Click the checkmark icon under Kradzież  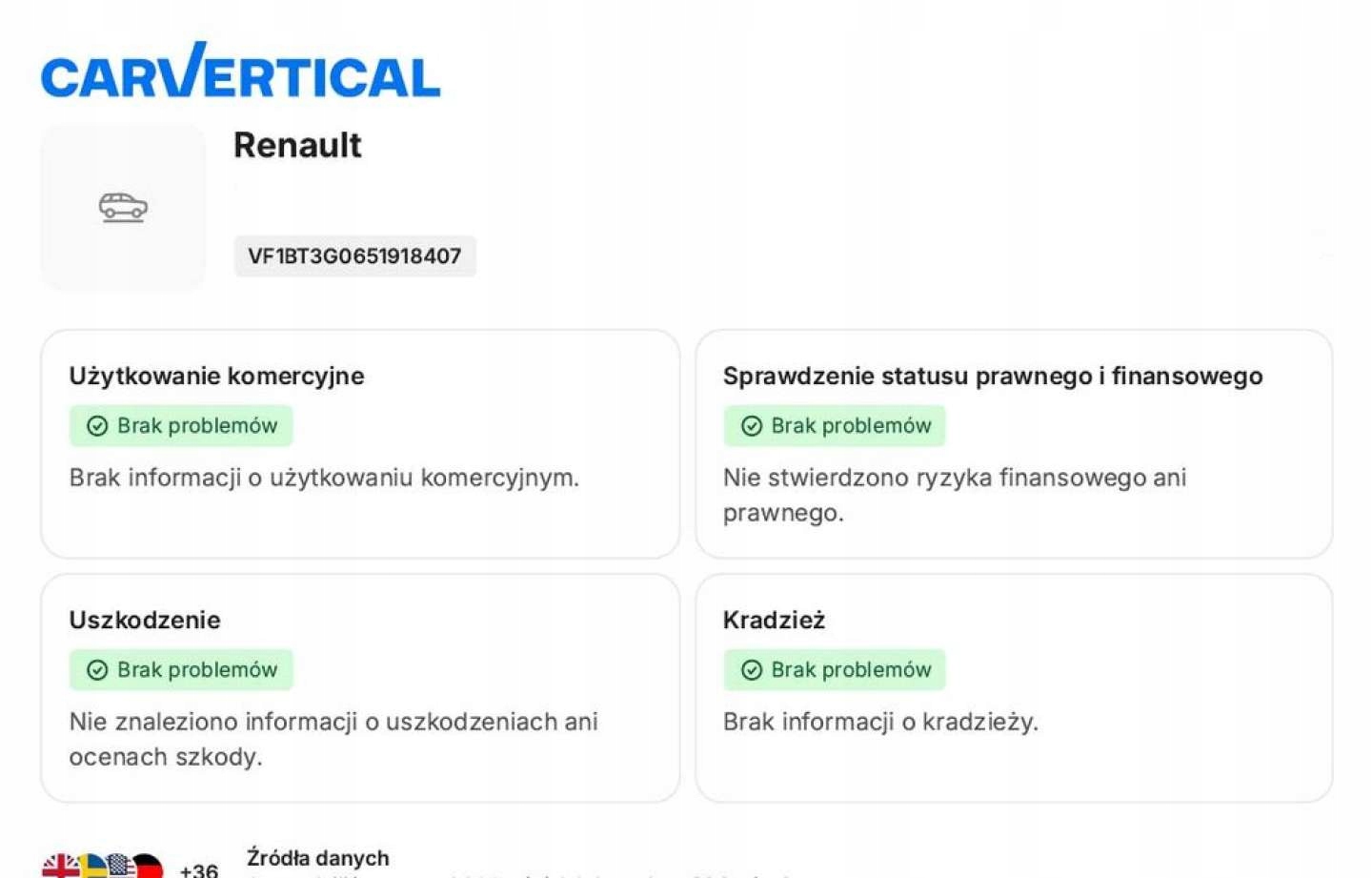[x=752, y=670]
